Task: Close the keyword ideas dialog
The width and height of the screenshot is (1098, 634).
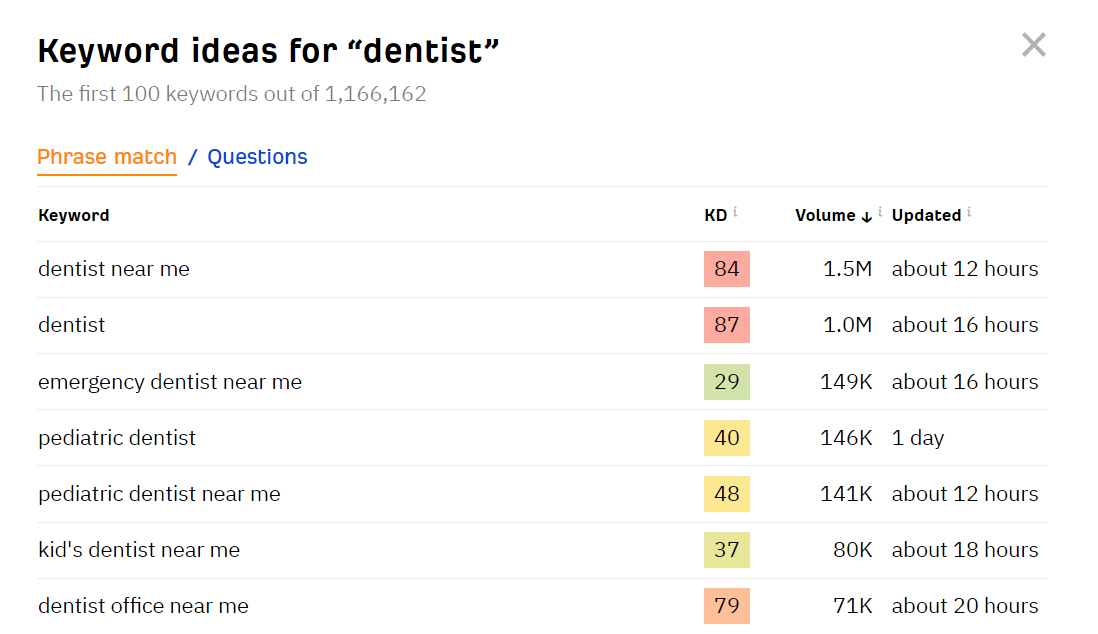Action: pyautogui.click(x=1033, y=45)
